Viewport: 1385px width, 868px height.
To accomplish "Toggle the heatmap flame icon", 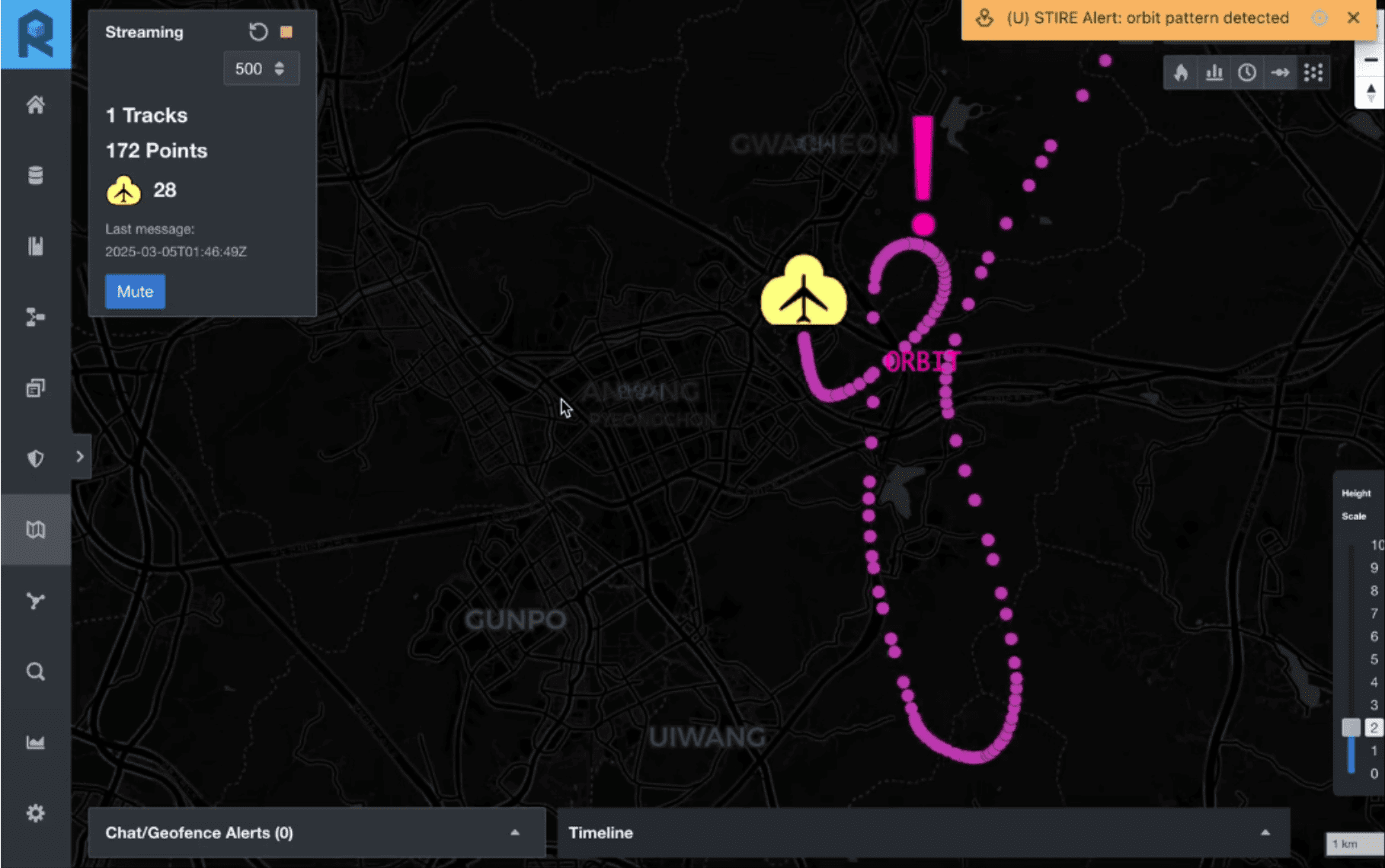I will [x=1181, y=73].
